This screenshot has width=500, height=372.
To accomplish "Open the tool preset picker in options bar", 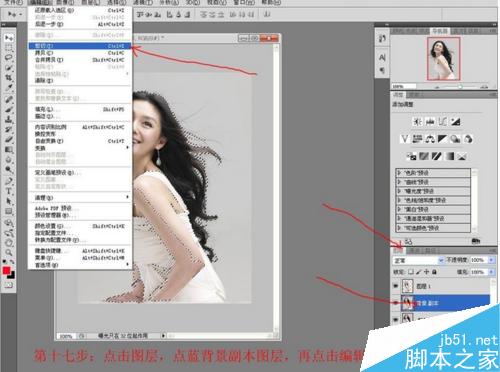I will click(15, 14).
